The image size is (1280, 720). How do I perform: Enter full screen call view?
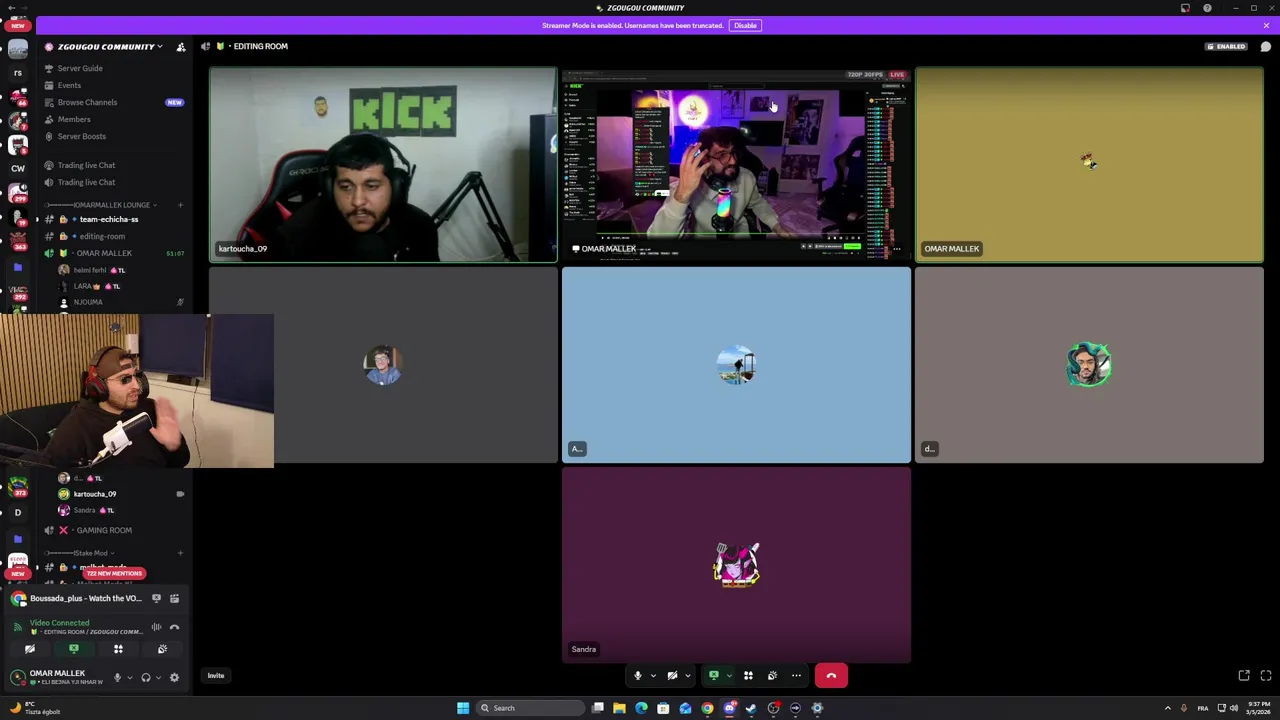click(x=1266, y=676)
